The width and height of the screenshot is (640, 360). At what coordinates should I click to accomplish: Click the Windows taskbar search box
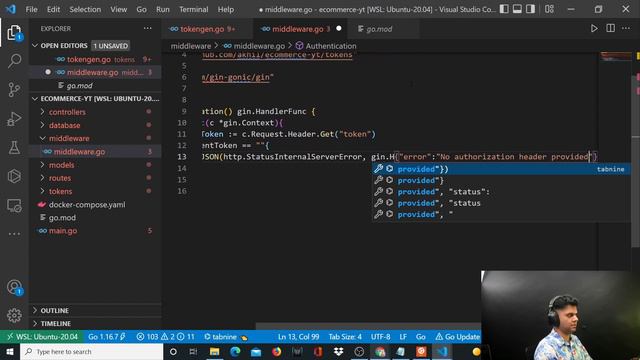tap(92, 352)
